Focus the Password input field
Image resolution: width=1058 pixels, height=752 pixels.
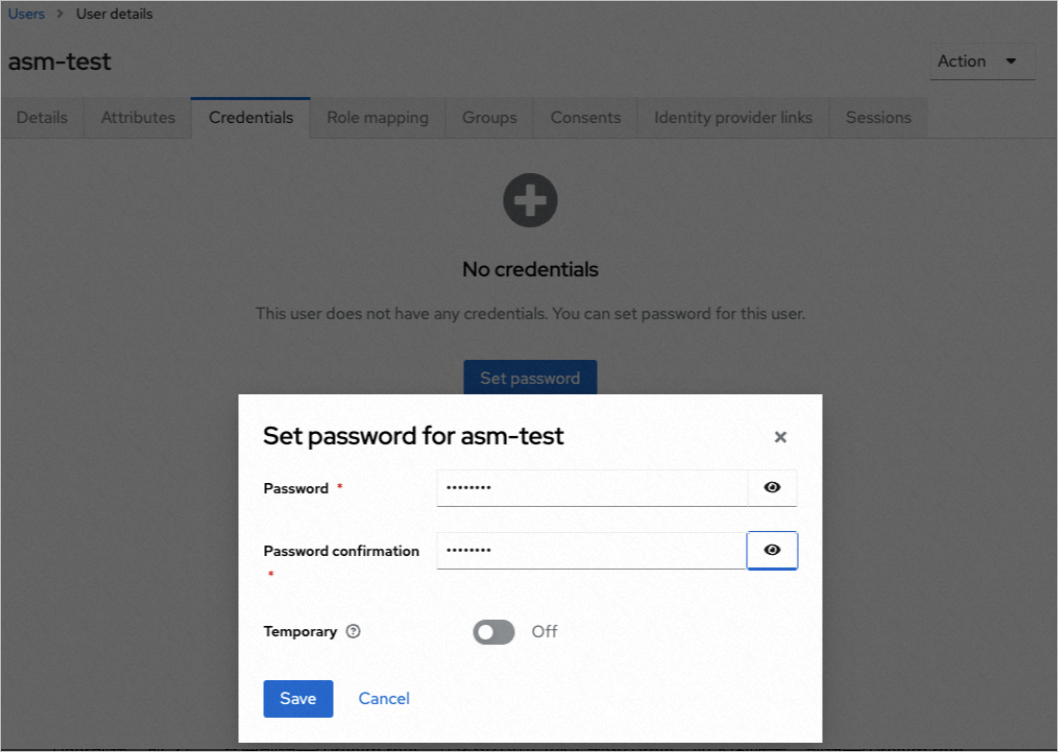click(592, 488)
